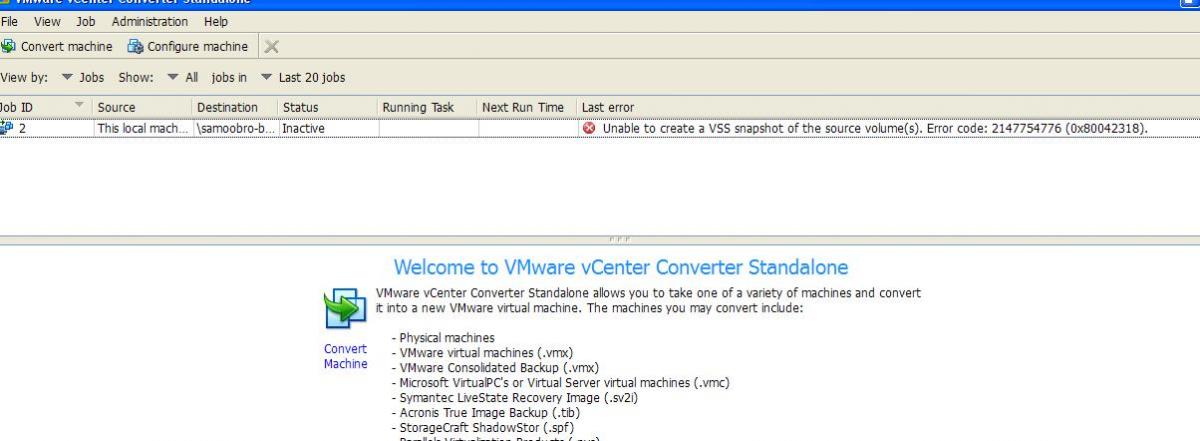Click the delete job X icon
Viewport: 1200px width, 441px height.
pos(271,47)
